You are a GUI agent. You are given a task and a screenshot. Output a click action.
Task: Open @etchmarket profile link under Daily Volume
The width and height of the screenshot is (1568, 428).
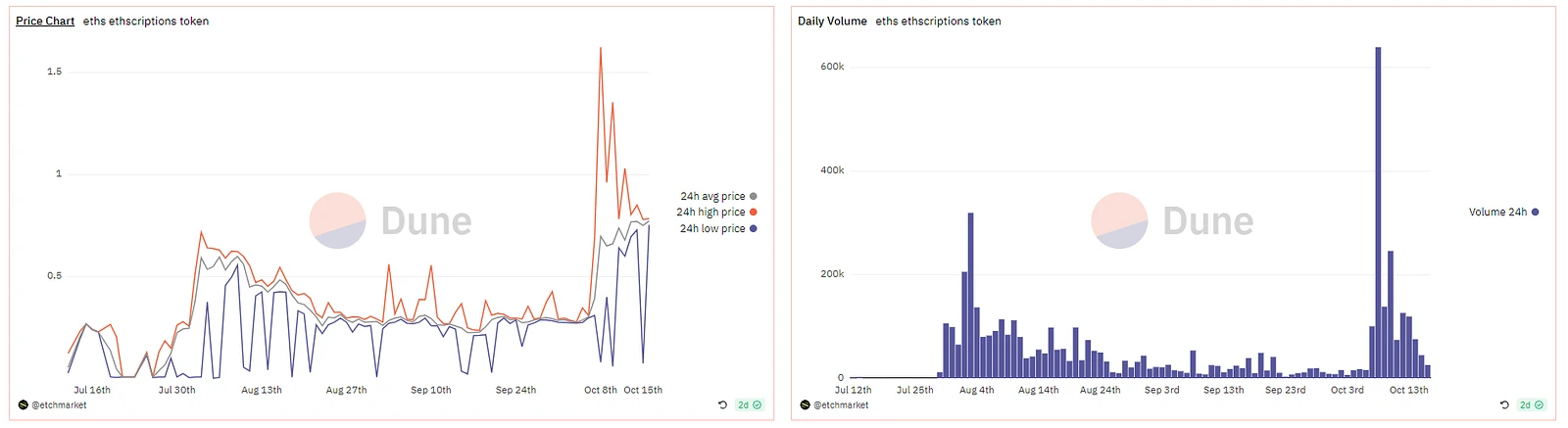[x=842, y=404]
